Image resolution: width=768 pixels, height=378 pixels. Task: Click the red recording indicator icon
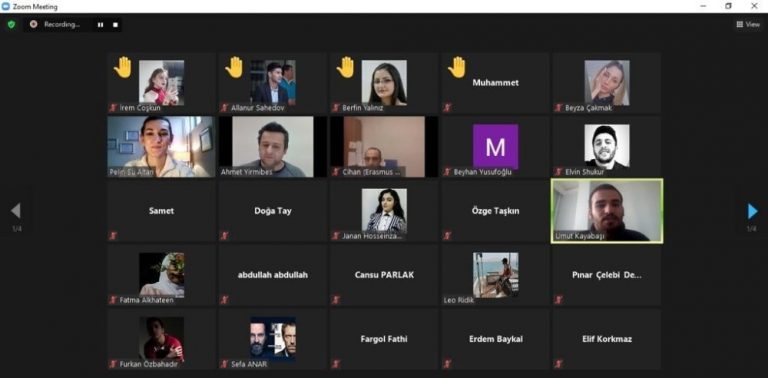click(33, 24)
